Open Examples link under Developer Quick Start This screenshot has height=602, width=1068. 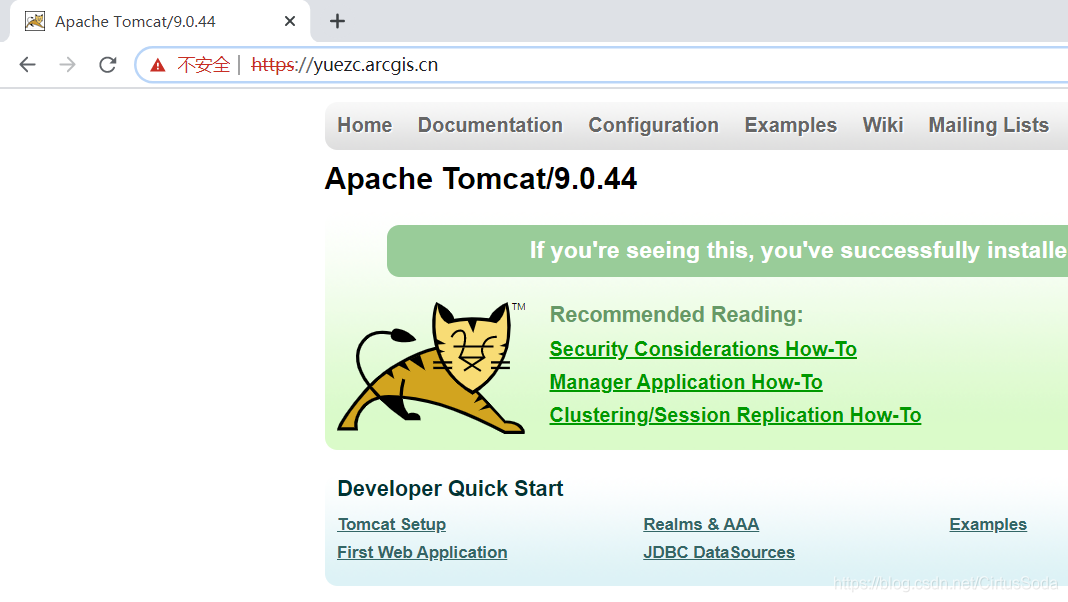(x=988, y=524)
